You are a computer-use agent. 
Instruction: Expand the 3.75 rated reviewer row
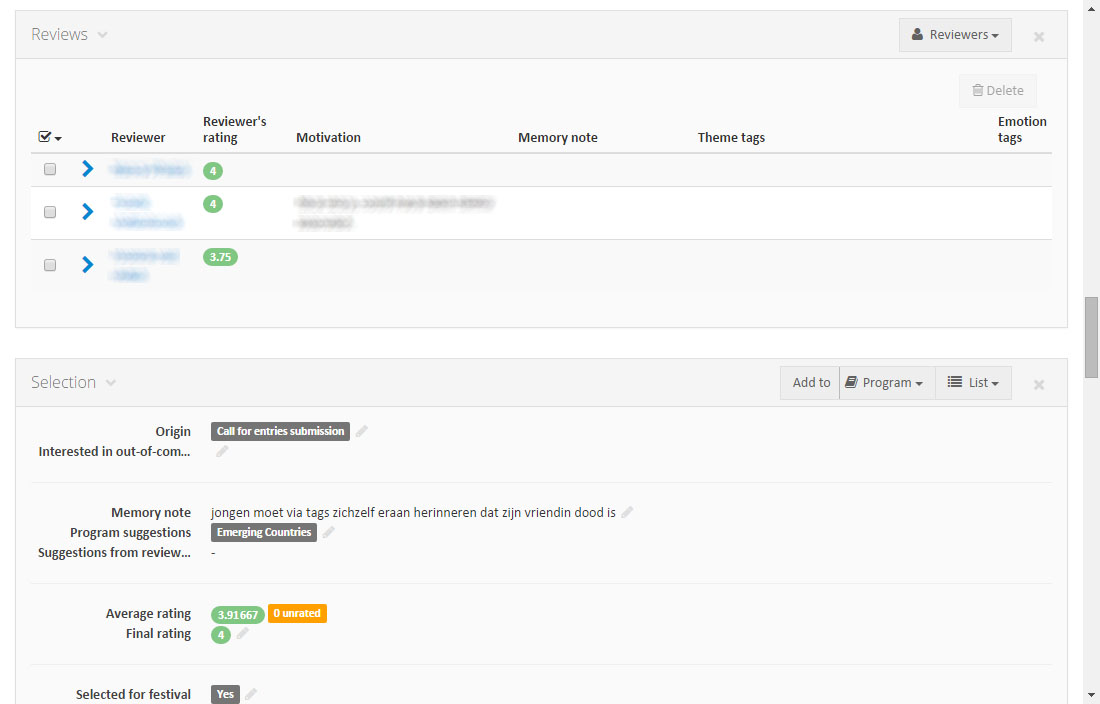point(88,264)
